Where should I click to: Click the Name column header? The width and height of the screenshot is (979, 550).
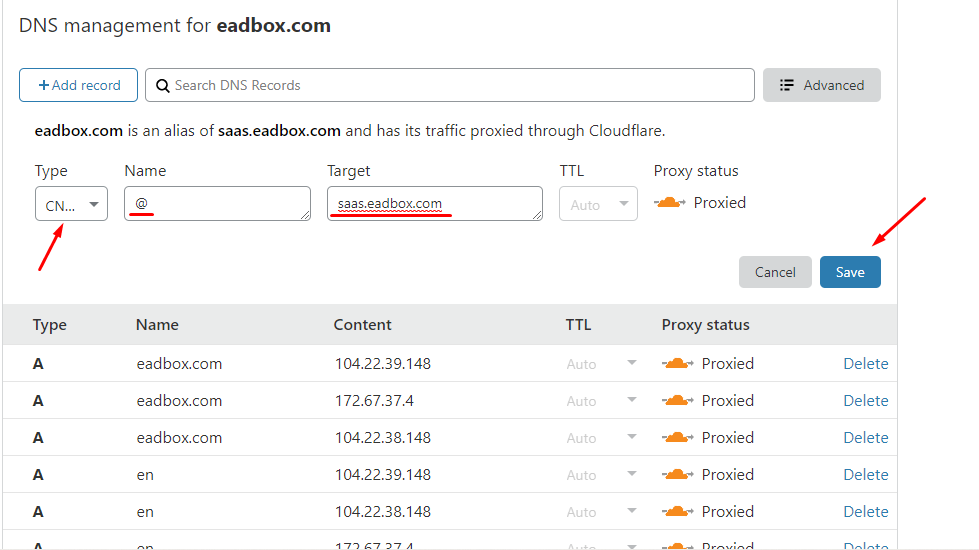(157, 325)
